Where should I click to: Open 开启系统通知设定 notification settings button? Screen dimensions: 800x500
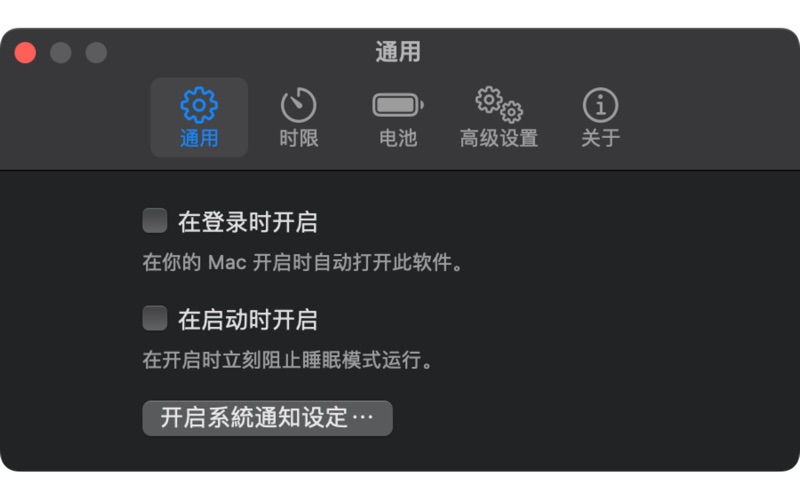267,418
